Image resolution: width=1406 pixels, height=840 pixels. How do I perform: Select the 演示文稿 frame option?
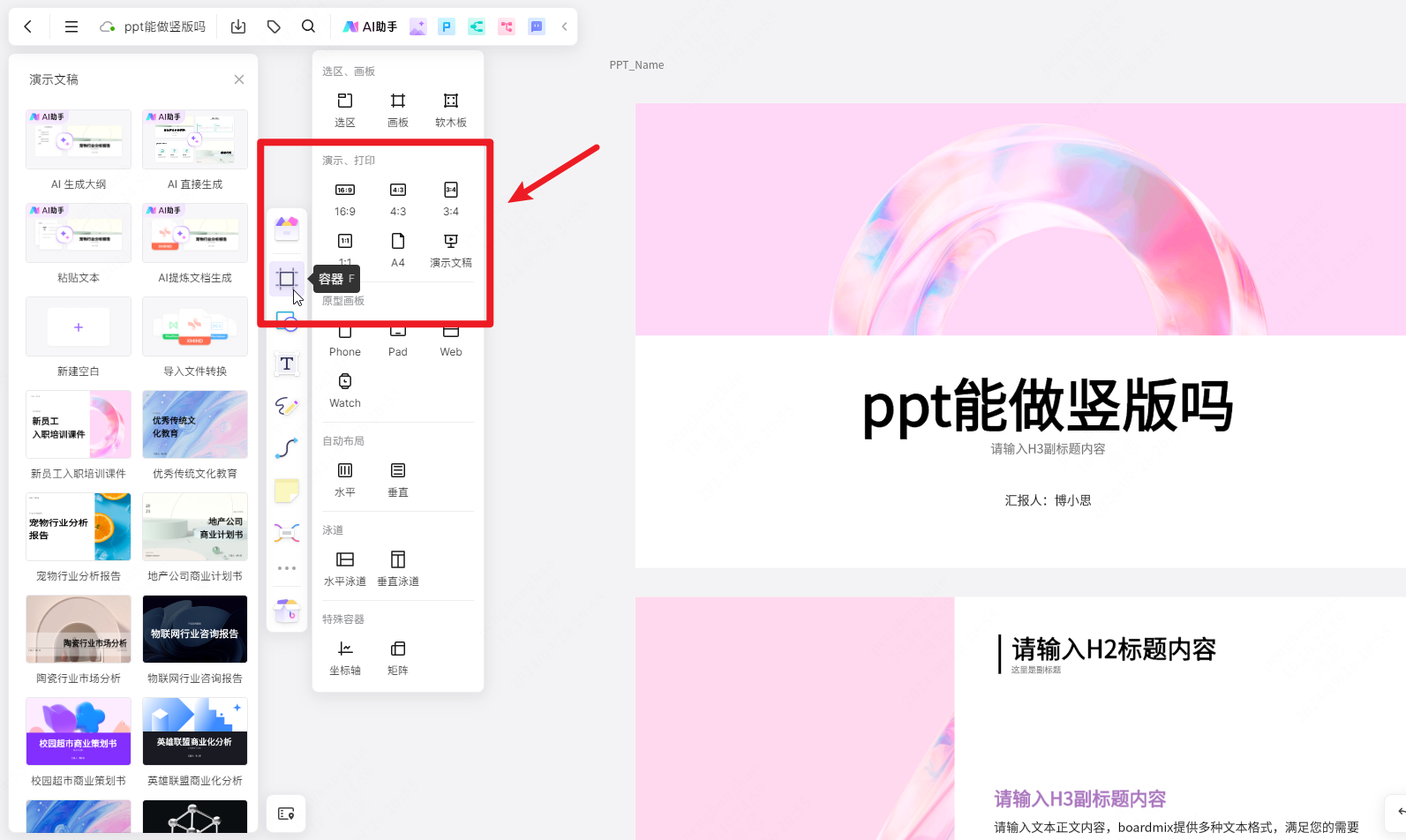[x=451, y=250]
